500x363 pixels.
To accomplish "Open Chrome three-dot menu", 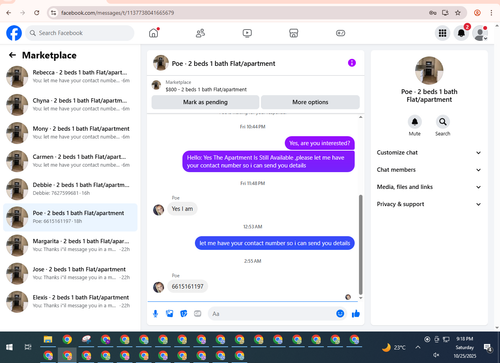I will point(491,13).
